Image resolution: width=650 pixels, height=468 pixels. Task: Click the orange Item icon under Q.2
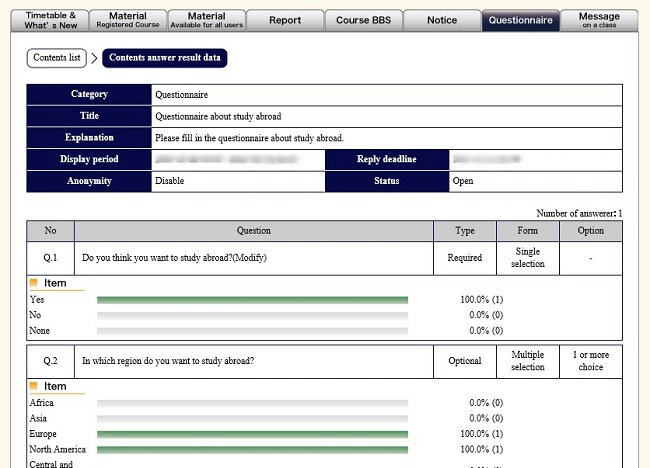[x=34, y=386]
